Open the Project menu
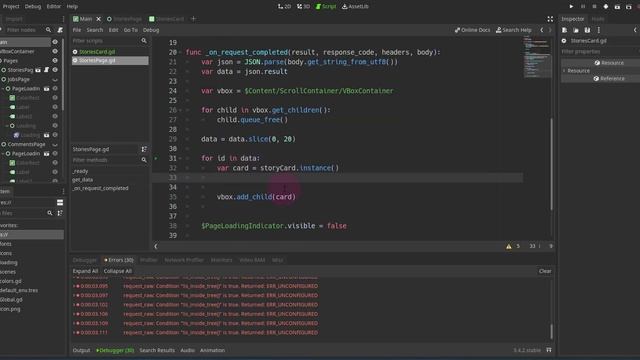This screenshot has height=360, width=640. tap(11, 7)
